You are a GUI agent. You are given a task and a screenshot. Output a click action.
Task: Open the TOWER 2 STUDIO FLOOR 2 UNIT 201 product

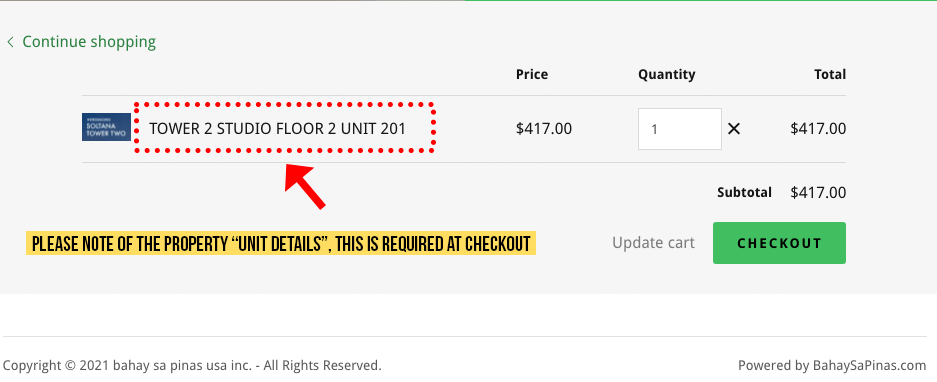point(277,129)
